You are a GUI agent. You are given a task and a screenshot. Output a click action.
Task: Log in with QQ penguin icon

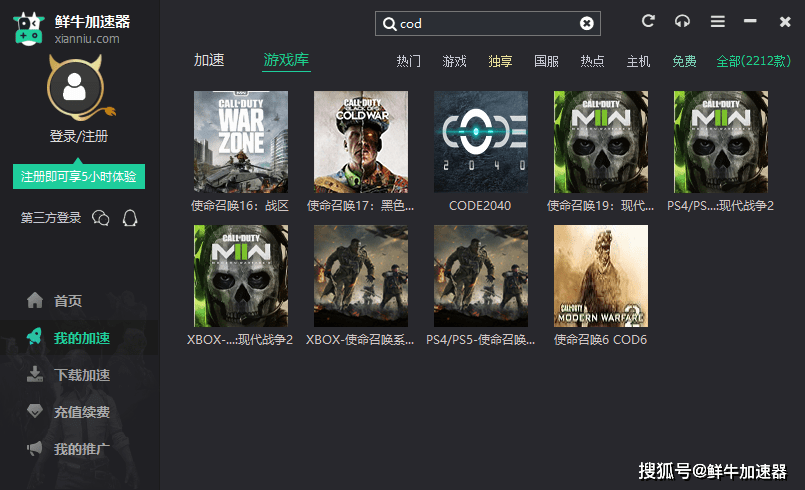130,218
